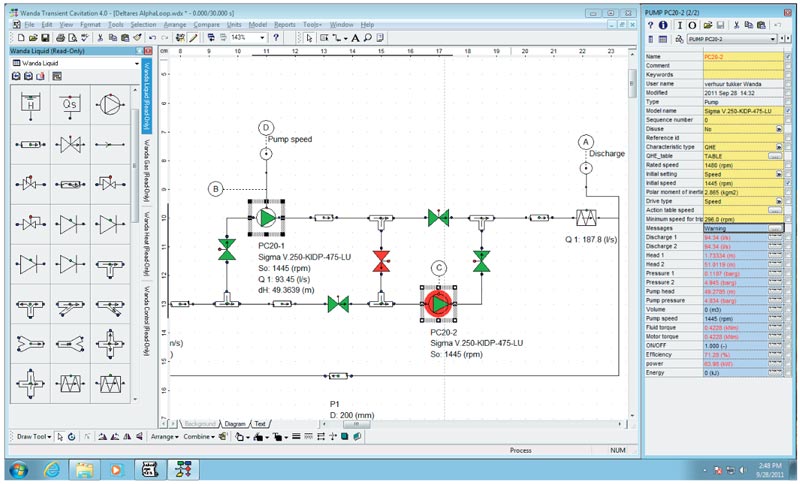Click the red PC20-2 pump symbol
Image resolution: width=800 pixels, height=484 pixels.
[438, 302]
